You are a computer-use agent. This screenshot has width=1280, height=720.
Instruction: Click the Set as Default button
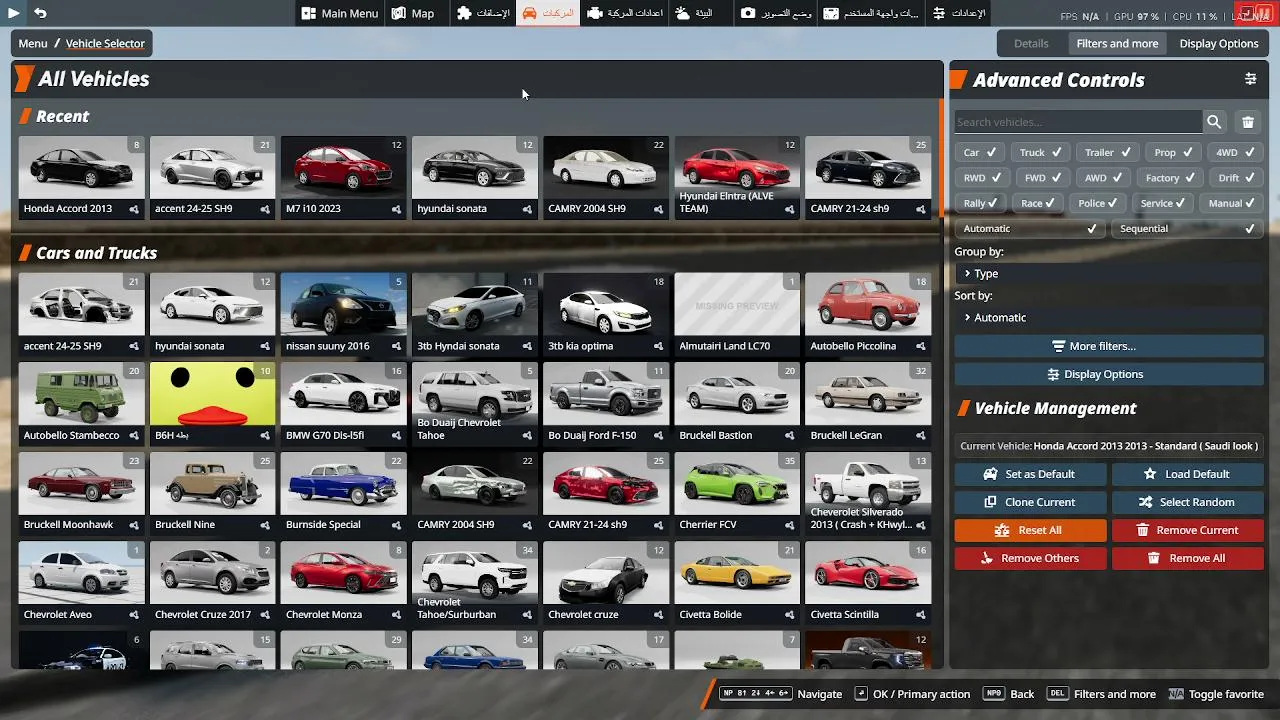1030,474
